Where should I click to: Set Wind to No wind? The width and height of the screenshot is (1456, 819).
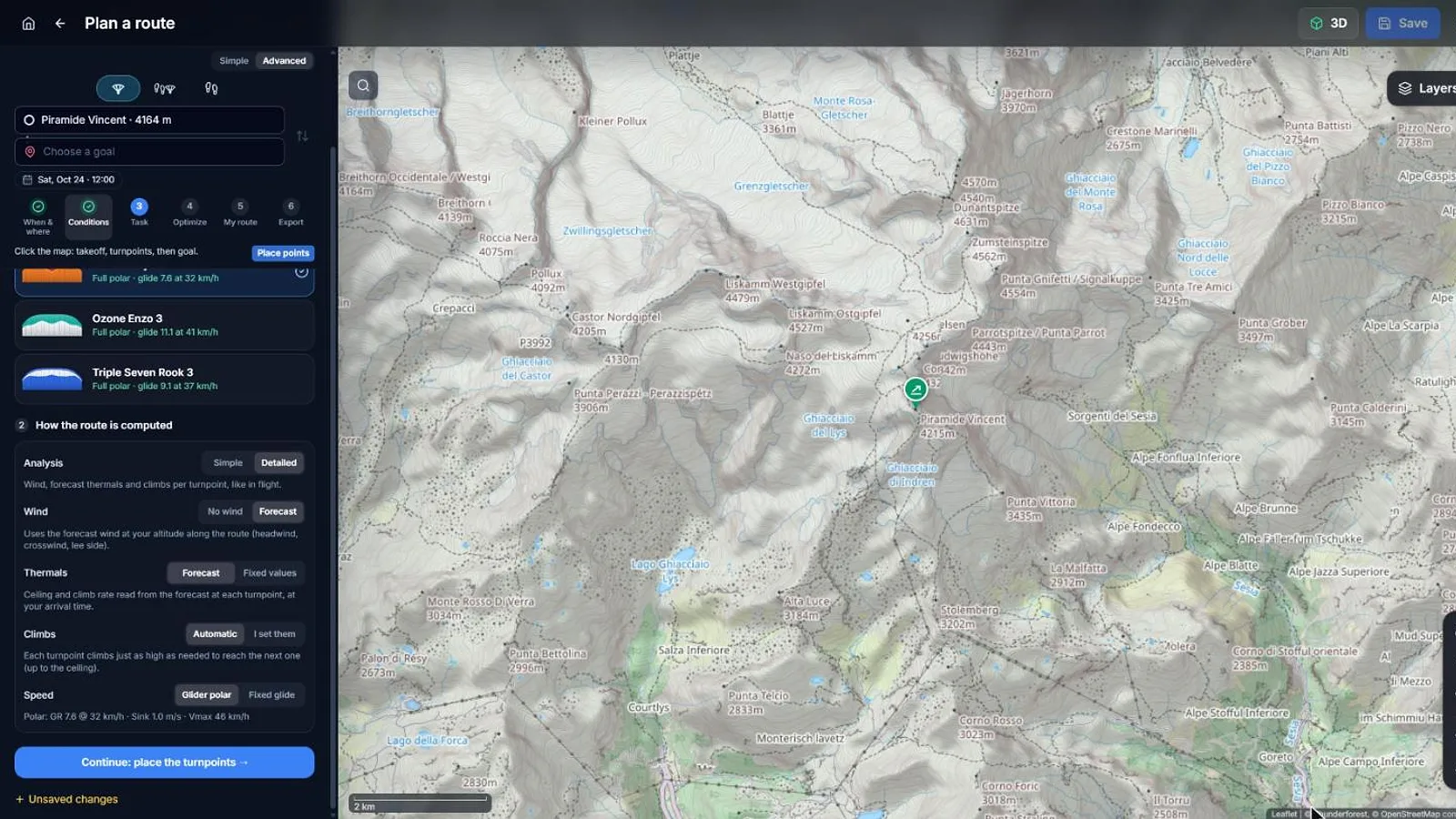coord(225,511)
